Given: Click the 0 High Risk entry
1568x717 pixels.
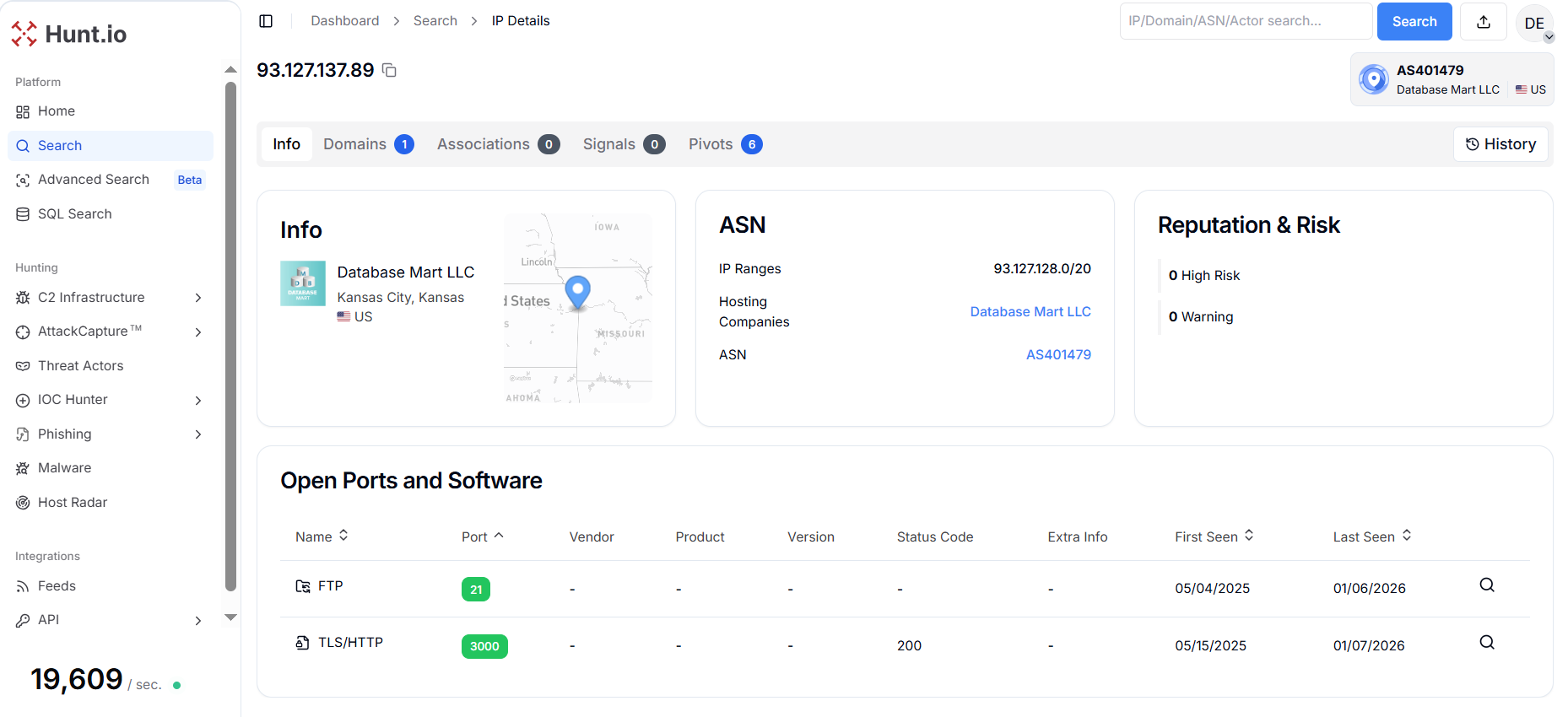Looking at the screenshot, I should tap(1204, 276).
